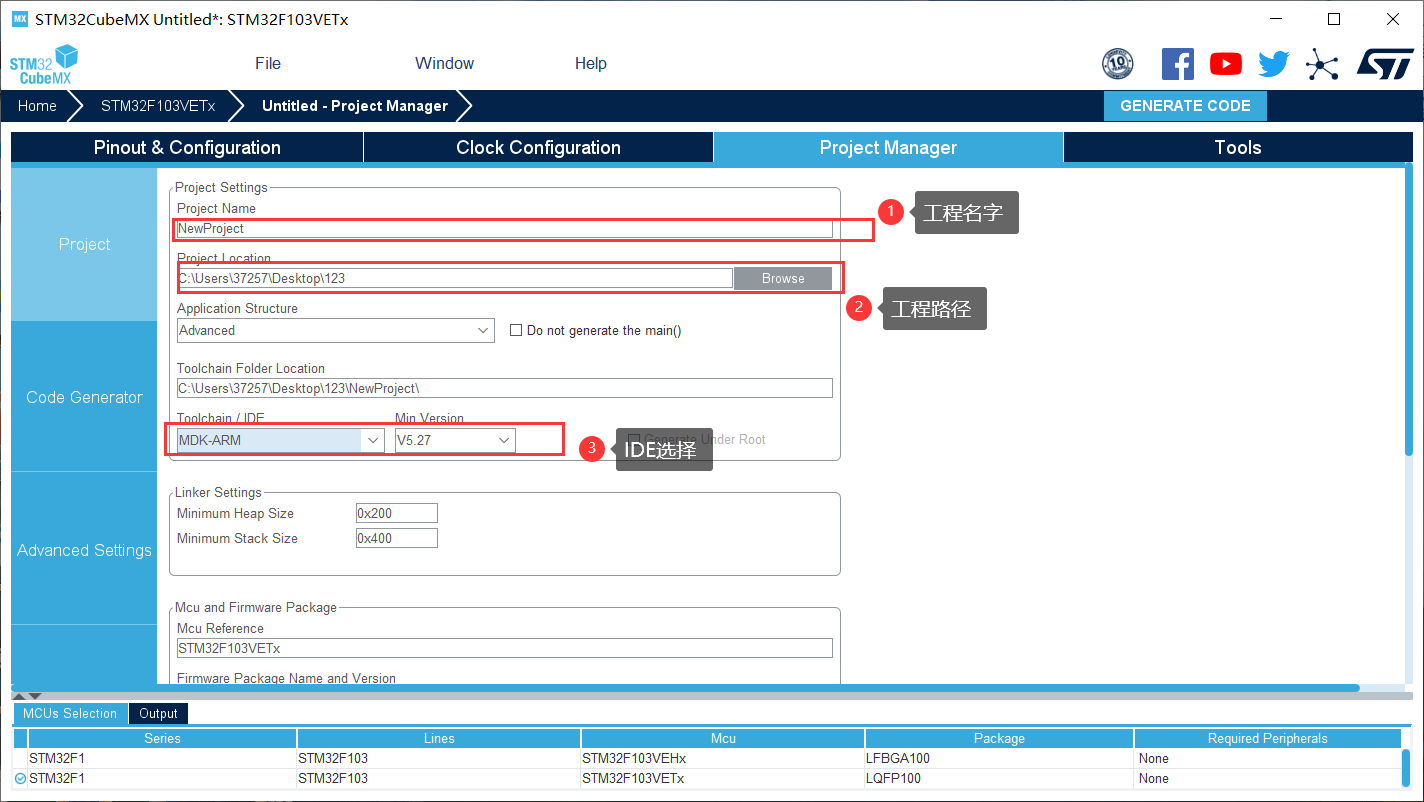Screen dimensions: 1424x802
Task: Open the Help menu
Action: [x=591, y=63]
